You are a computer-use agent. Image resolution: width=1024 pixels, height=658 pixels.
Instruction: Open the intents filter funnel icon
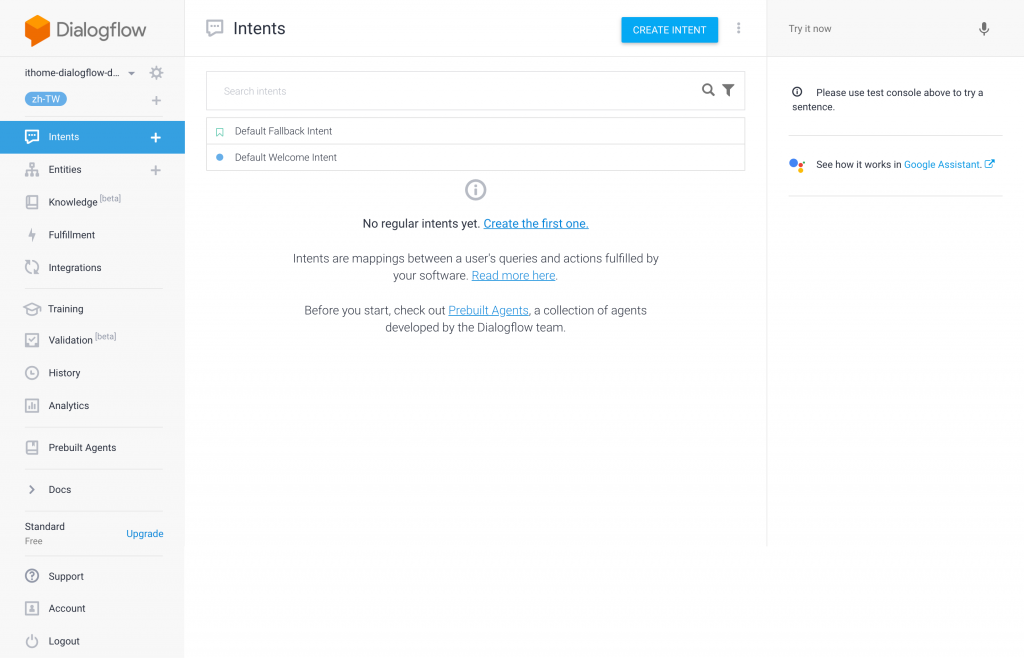728,90
